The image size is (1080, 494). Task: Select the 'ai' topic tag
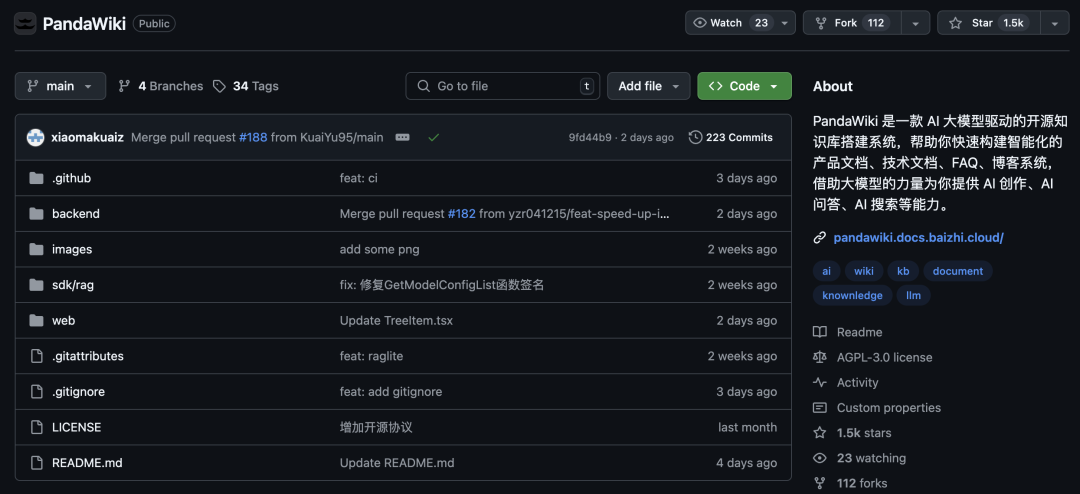[827, 271]
